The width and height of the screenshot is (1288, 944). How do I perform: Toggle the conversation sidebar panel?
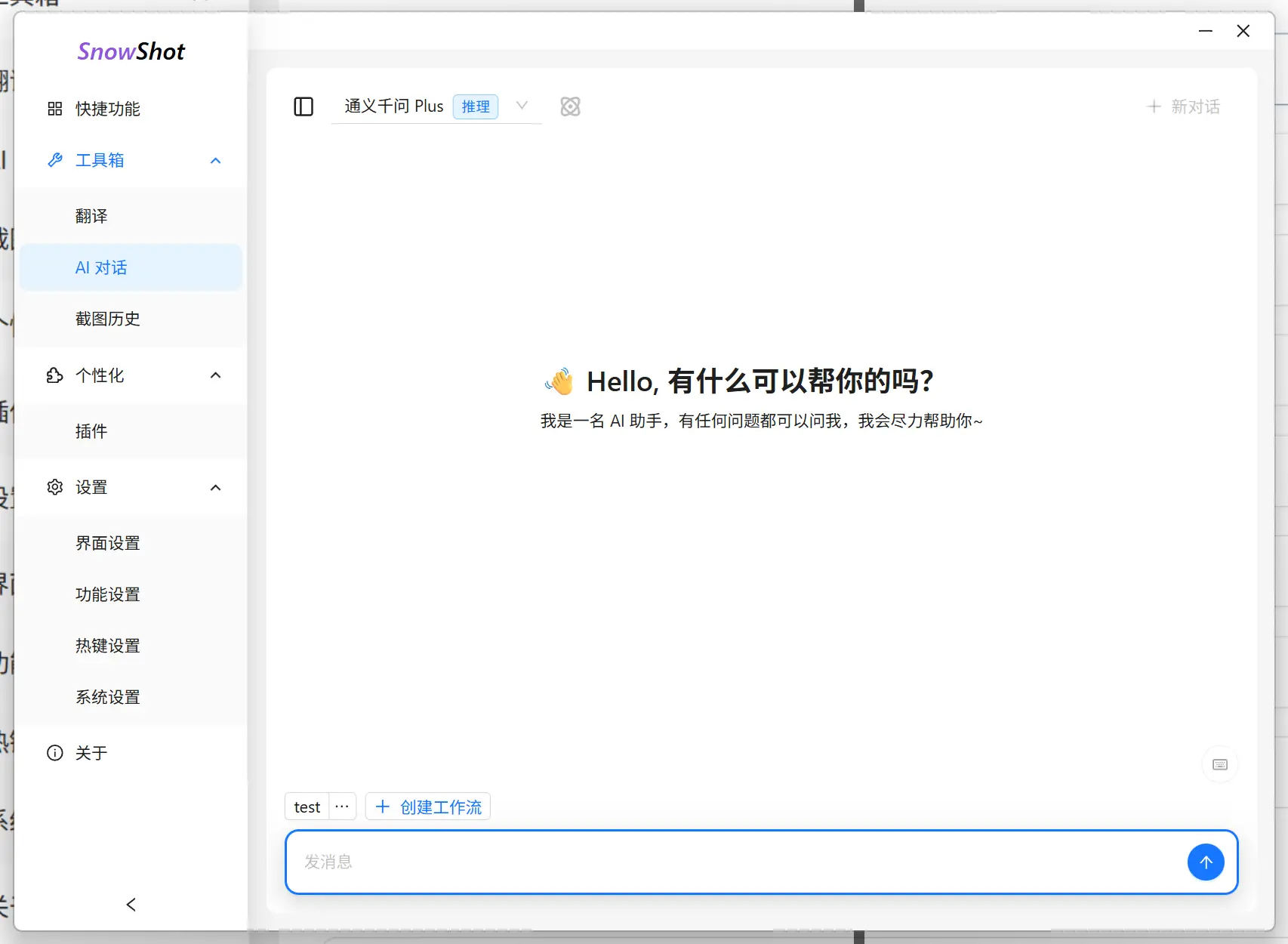304,106
